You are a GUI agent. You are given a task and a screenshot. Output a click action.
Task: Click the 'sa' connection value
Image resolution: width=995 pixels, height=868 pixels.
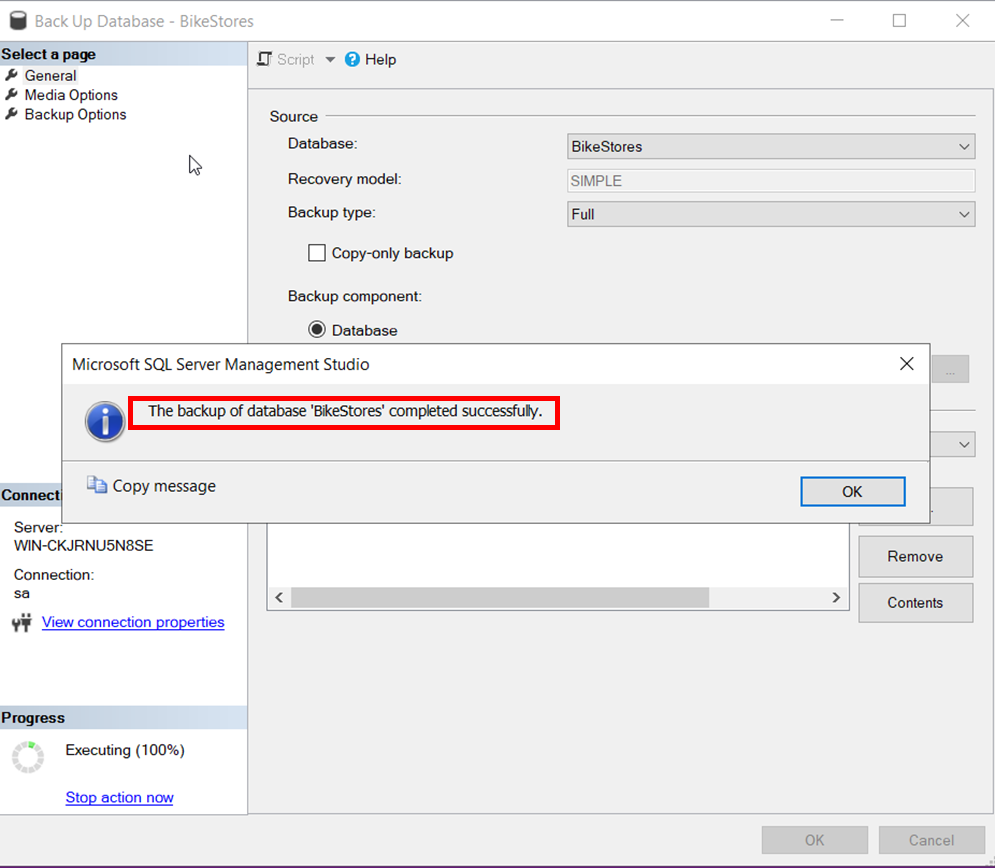(22, 594)
